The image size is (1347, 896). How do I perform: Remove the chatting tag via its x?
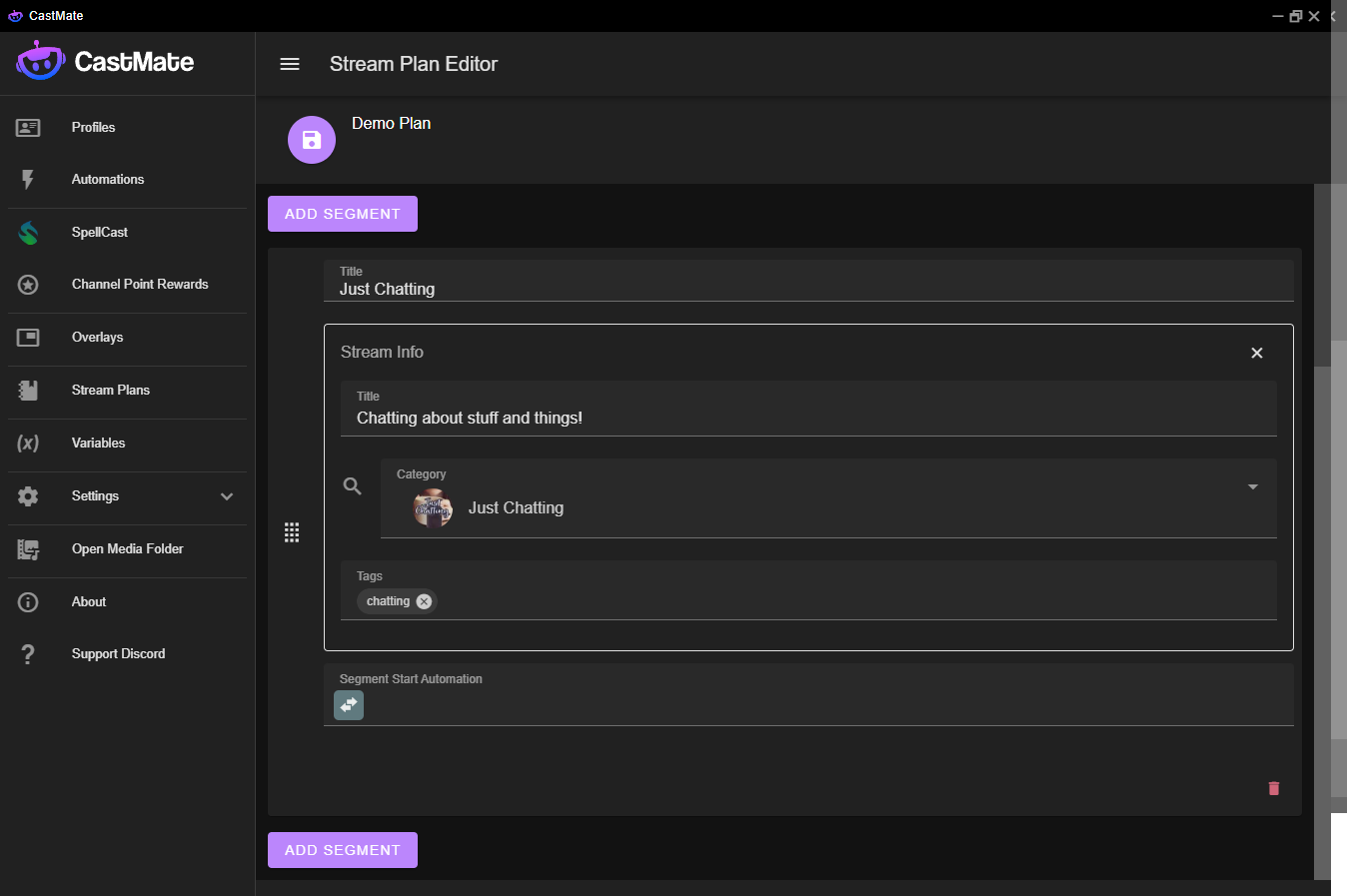(x=424, y=601)
